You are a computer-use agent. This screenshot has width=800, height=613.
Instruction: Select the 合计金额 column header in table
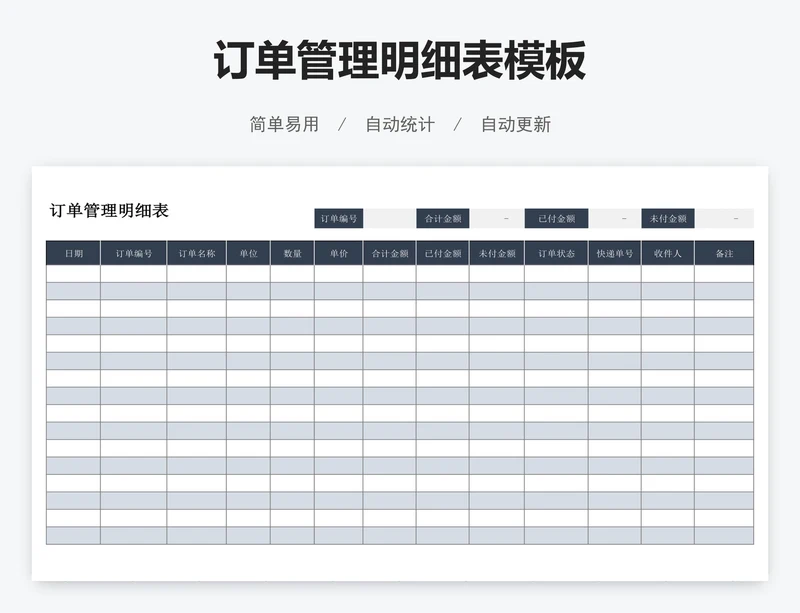(390, 253)
